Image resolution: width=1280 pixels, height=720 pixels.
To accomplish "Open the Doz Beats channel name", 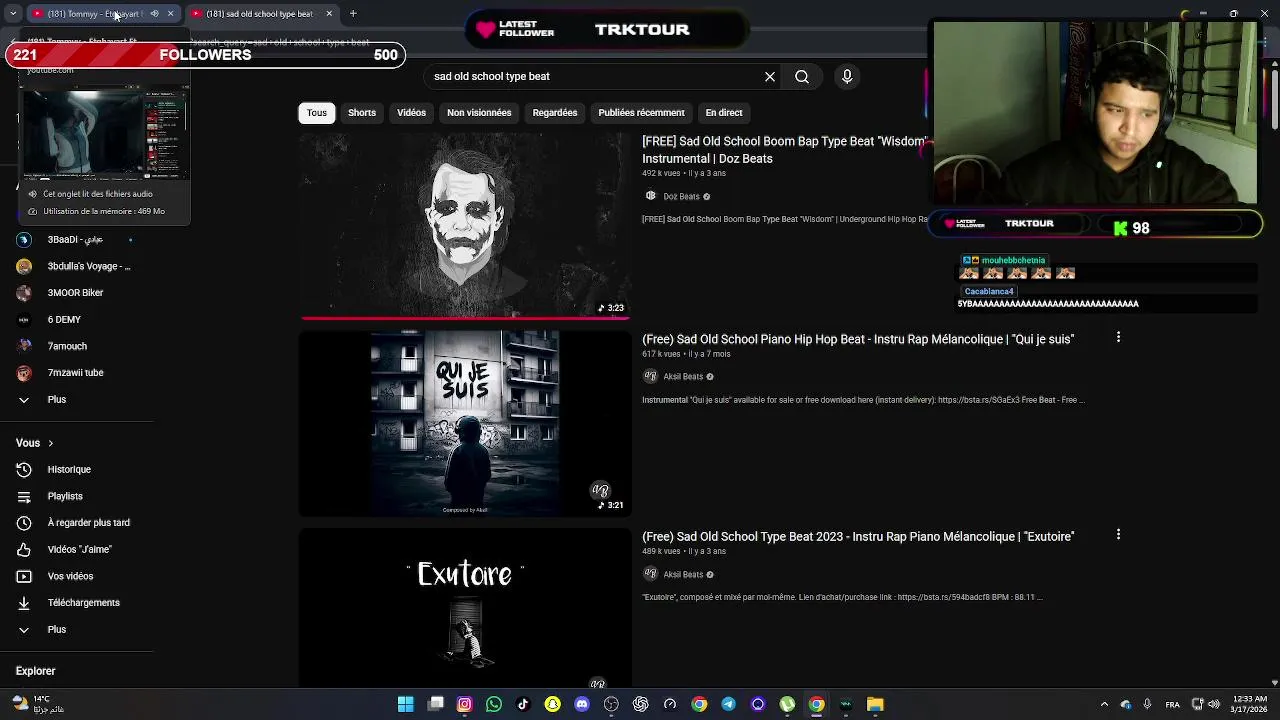I will coord(681,197).
